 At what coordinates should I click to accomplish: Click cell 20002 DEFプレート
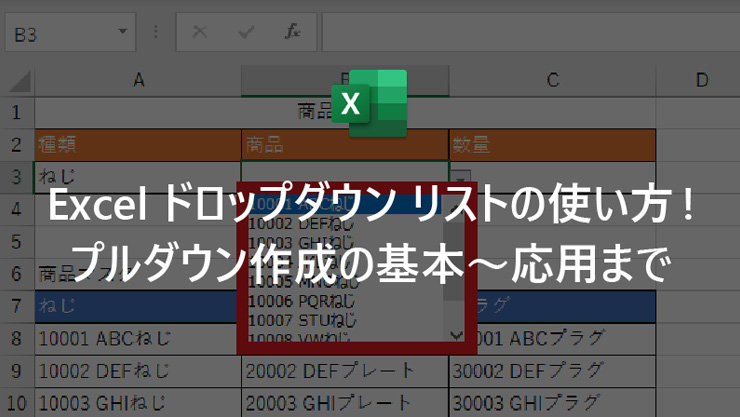tap(345, 371)
